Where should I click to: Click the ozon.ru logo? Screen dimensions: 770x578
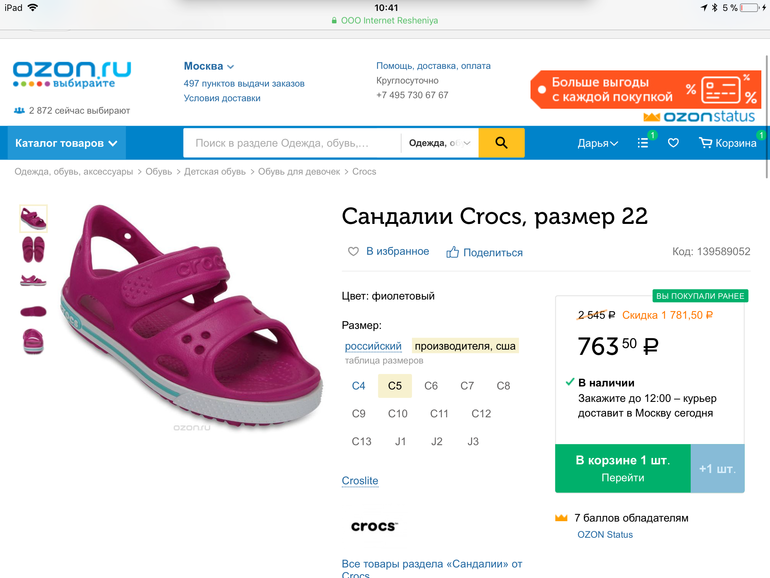pos(72,75)
